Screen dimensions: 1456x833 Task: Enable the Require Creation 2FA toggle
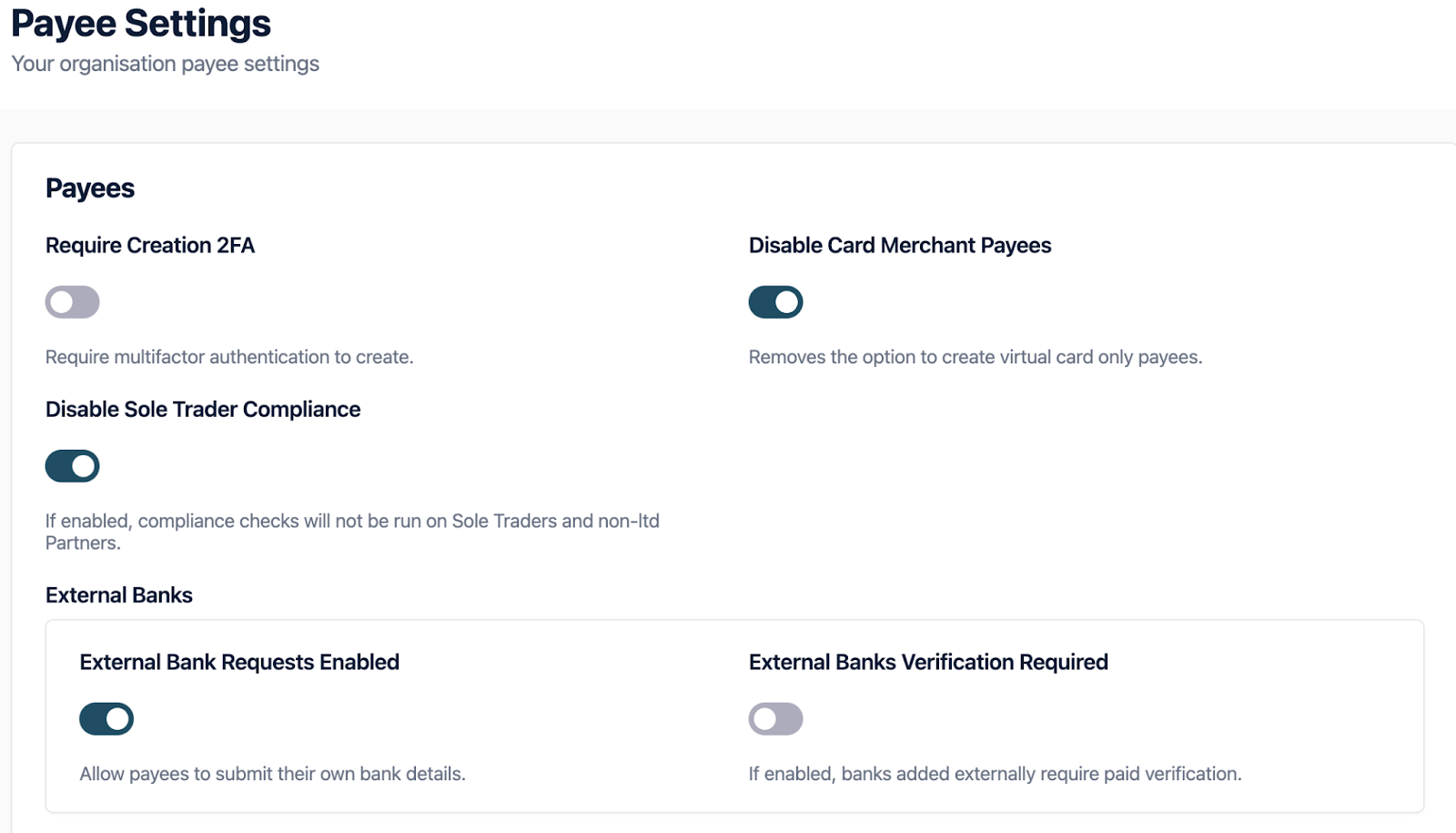(72, 302)
